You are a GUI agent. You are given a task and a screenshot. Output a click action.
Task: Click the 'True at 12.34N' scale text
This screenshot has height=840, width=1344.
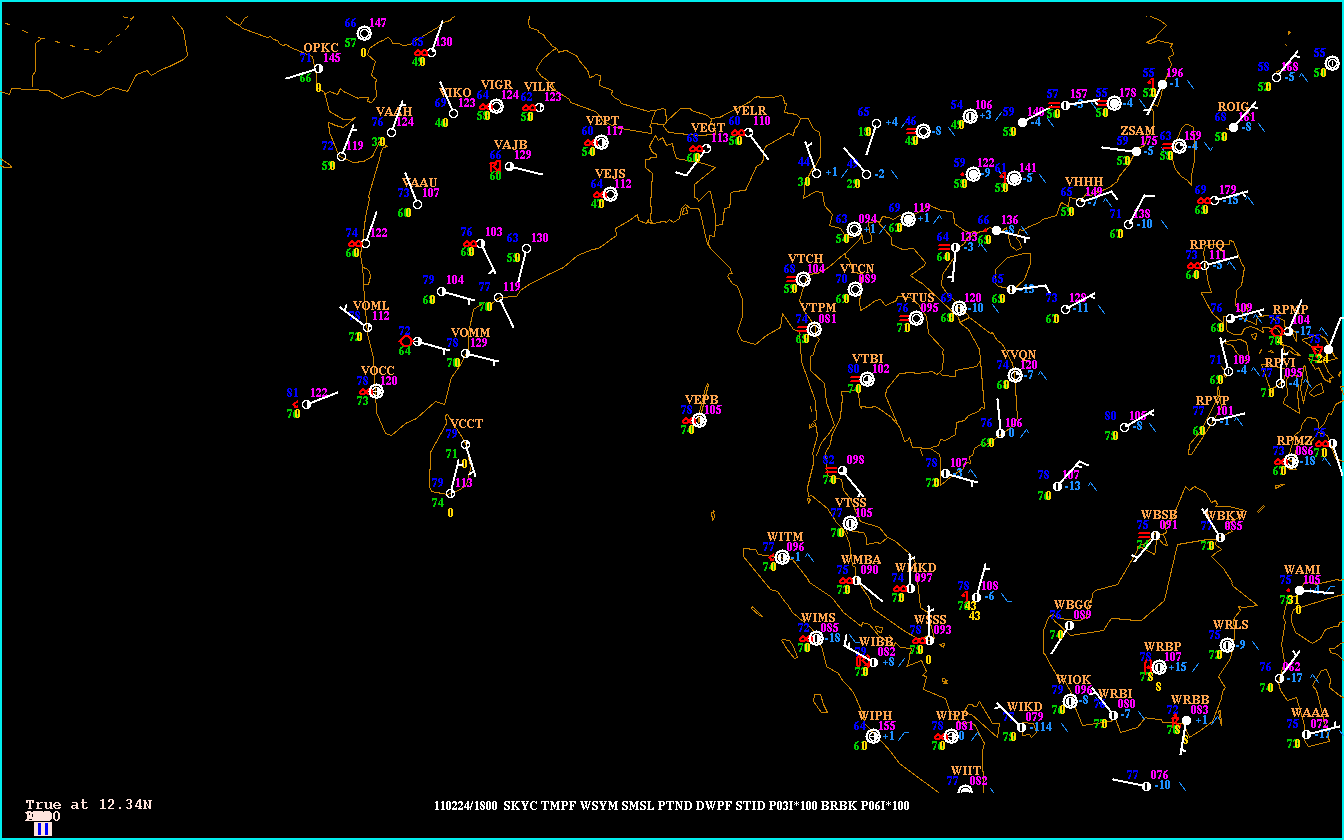[x=89, y=805]
